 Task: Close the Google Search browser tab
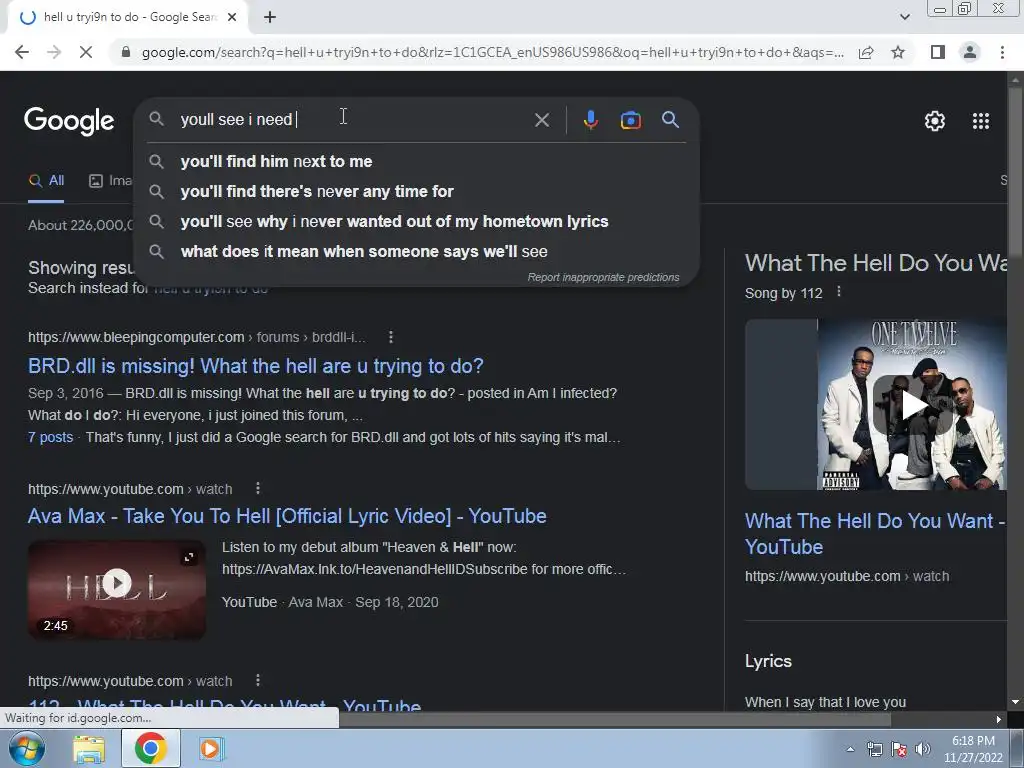click(232, 17)
